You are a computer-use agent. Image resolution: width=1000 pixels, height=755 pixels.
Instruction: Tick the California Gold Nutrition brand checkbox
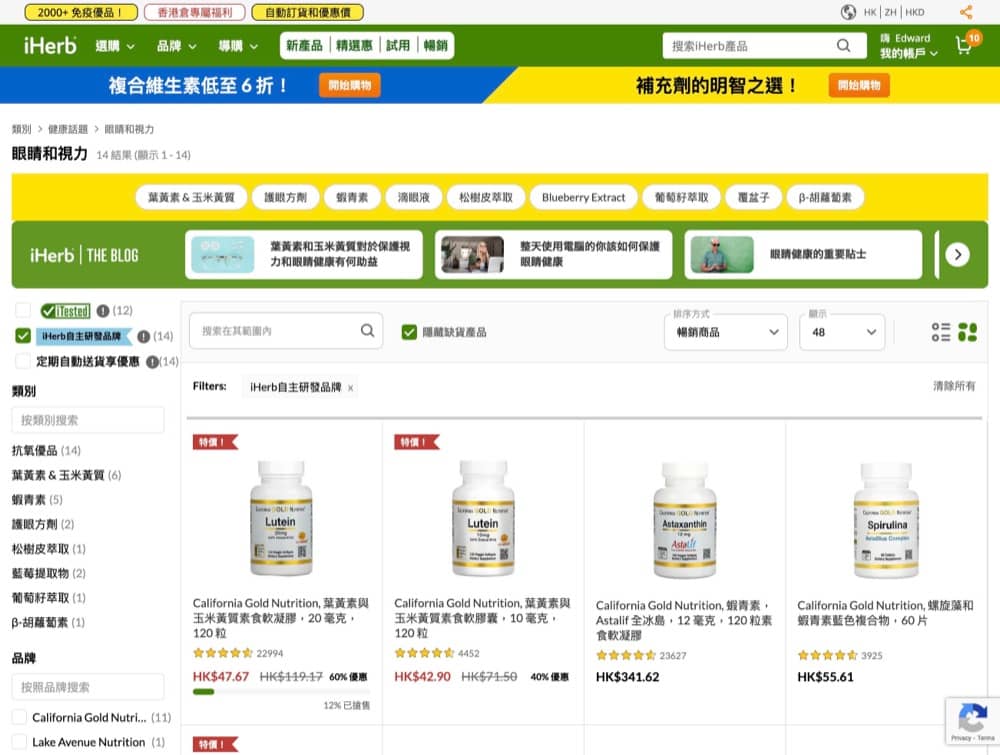click(x=20, y=717)
